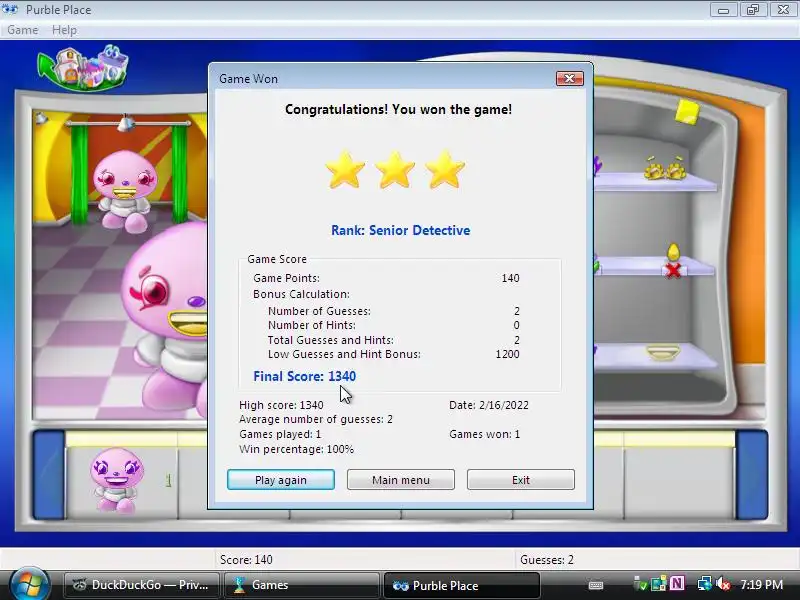The height and width of the screenshot is (600, 800).
Task: Click the Number of Guesses row
Action: 393,311
